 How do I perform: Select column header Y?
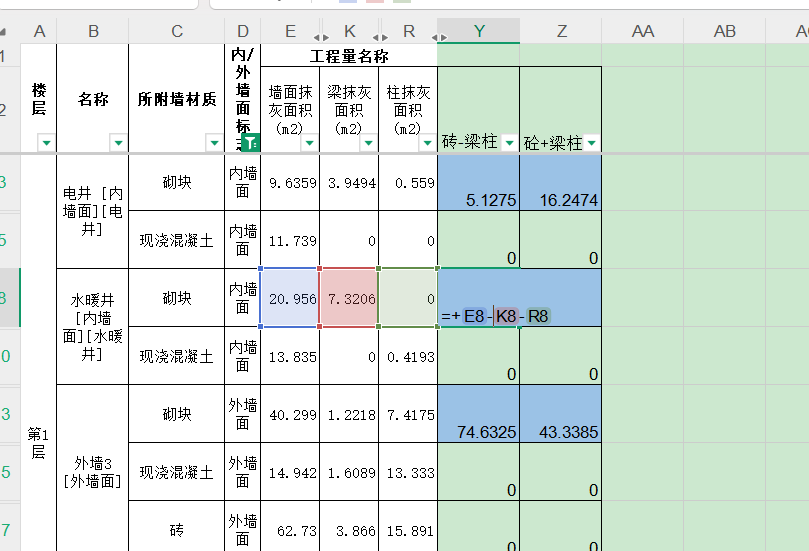point(479,31)
